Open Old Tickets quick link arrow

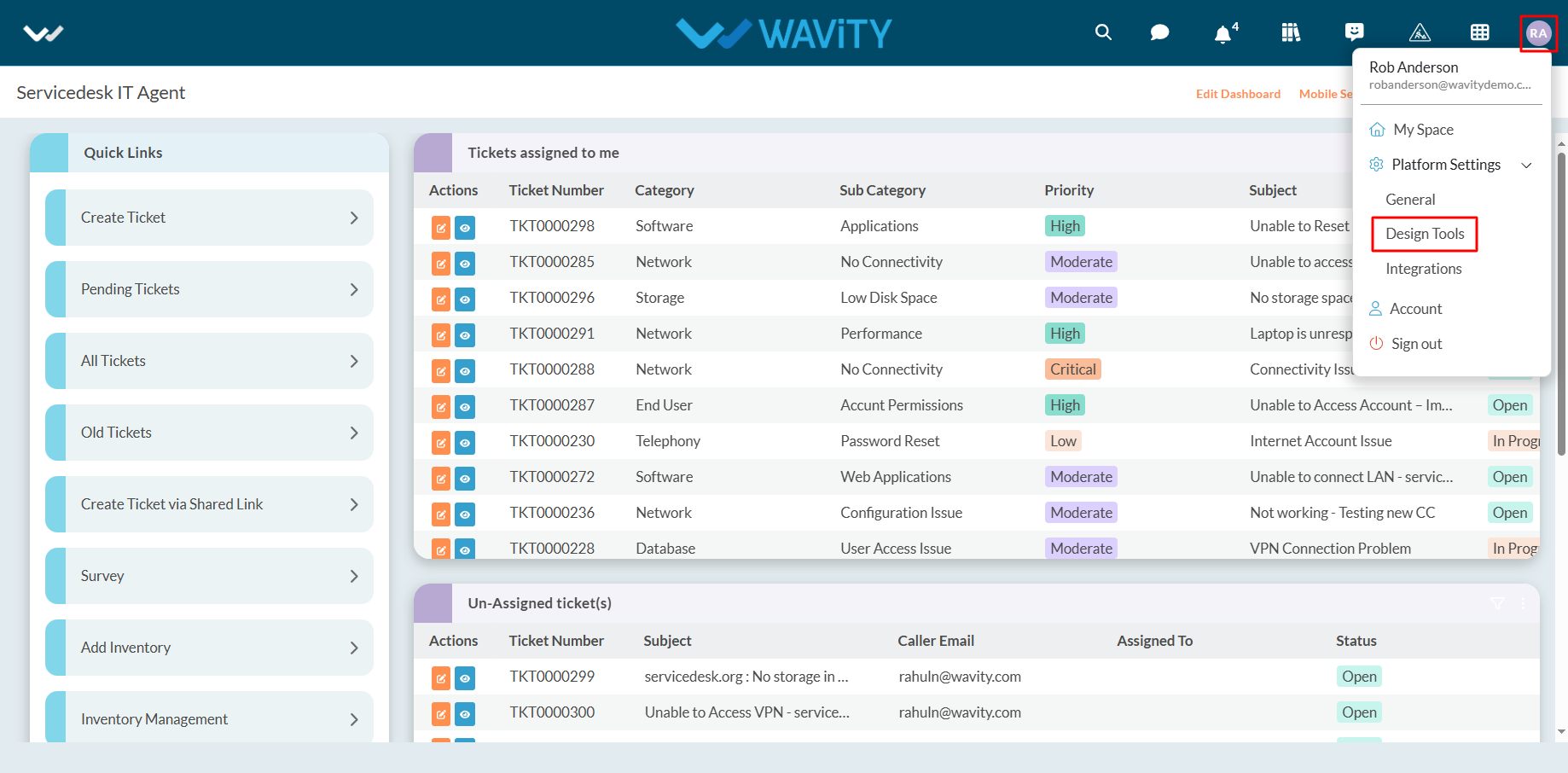[354, 433]
